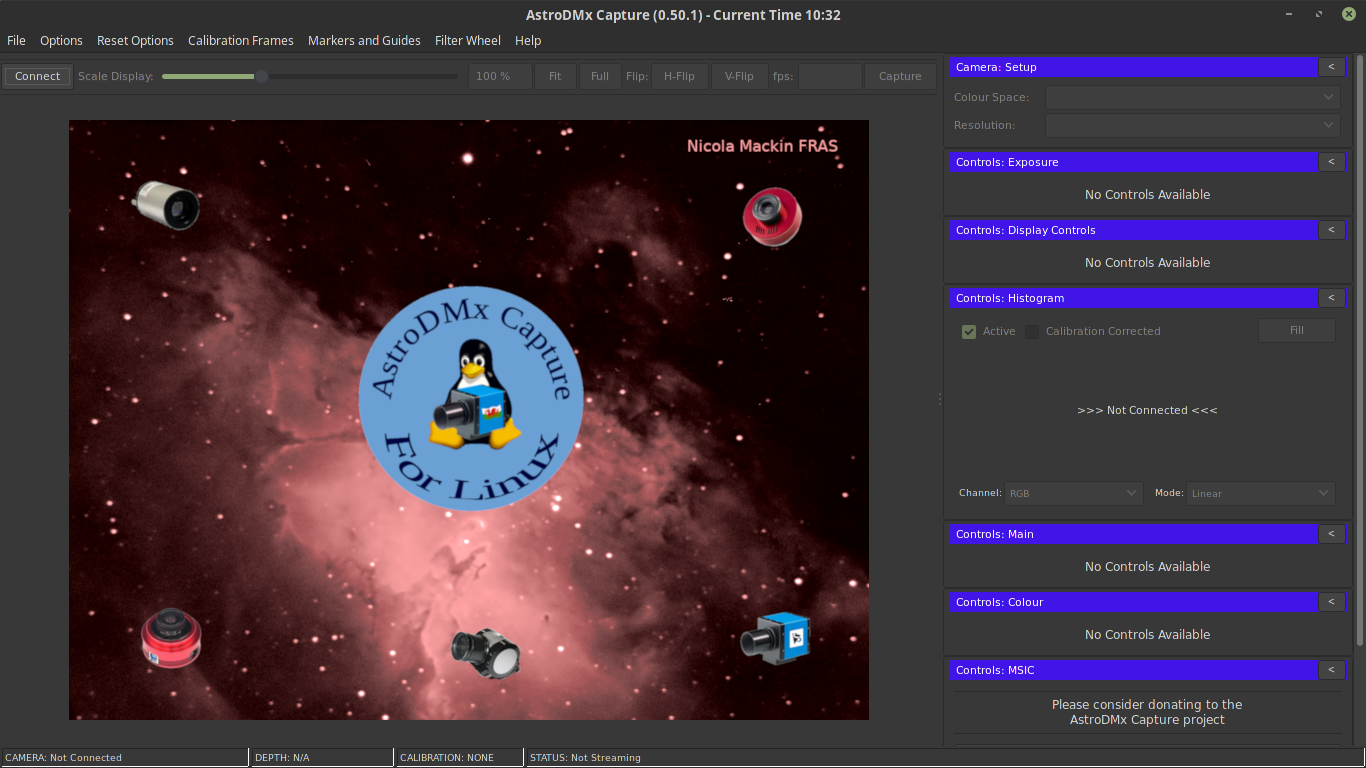Click the Controls: Histogram header title
Screen dimensions: 1366x768
tap(1010, 298)
